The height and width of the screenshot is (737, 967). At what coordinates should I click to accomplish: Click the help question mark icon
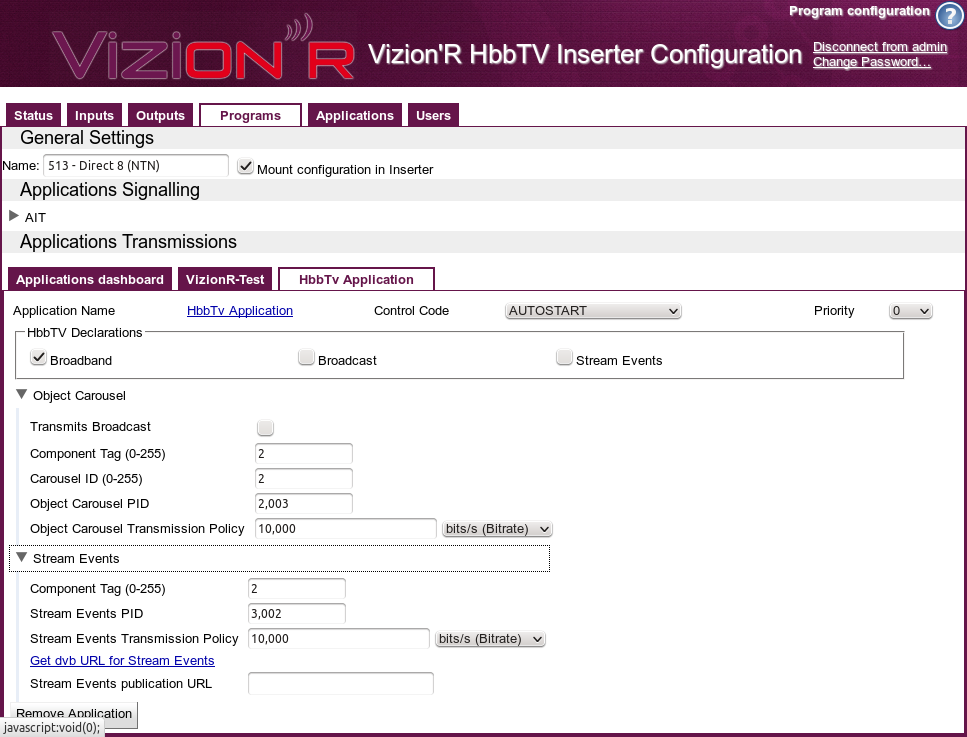point(948,17)
